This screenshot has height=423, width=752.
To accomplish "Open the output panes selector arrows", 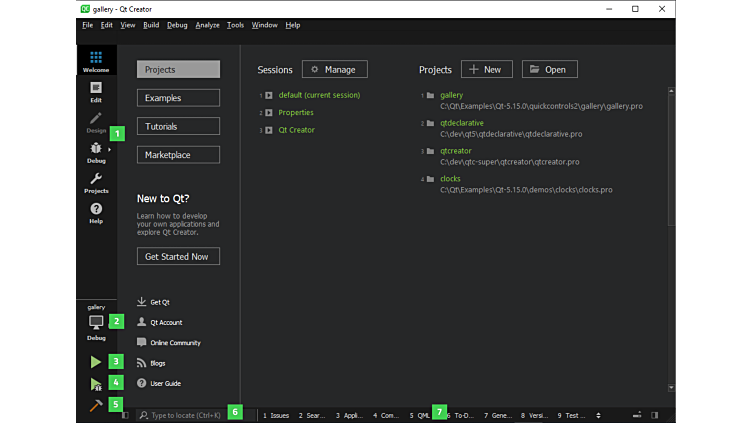I will pos(598,415).
